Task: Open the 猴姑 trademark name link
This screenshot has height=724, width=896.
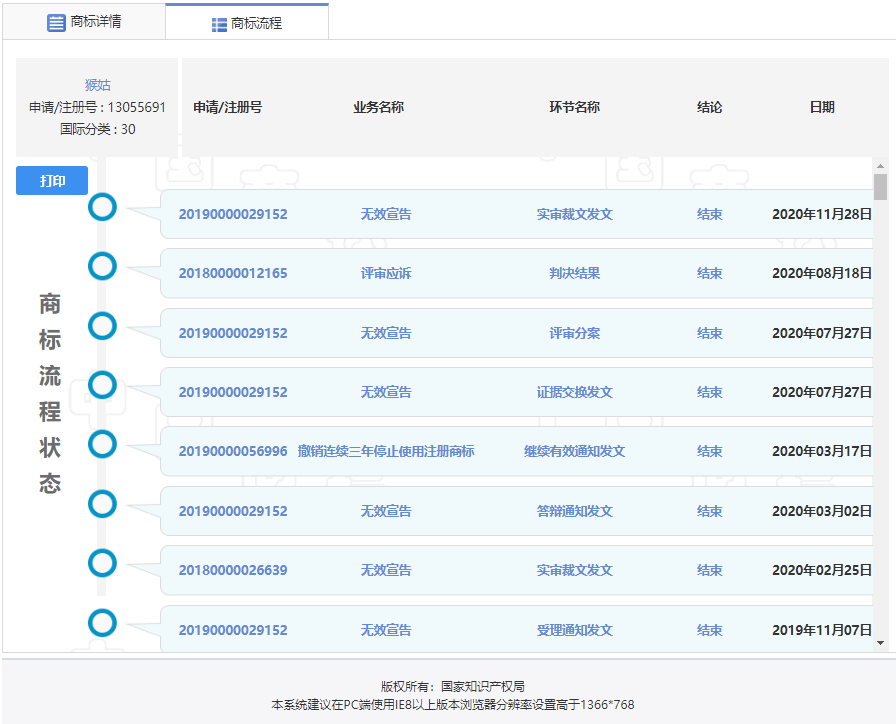Action: click(x=98, y=85)
